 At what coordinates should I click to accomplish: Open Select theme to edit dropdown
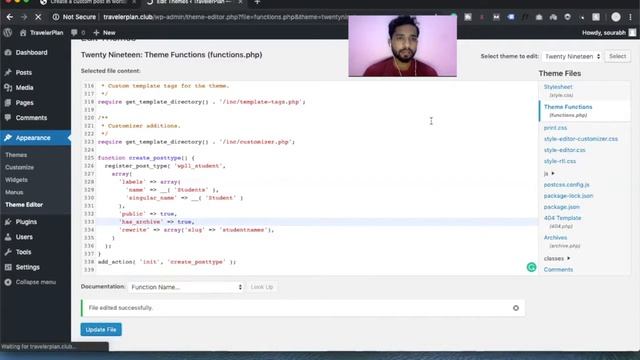click(x=572, y=56)
